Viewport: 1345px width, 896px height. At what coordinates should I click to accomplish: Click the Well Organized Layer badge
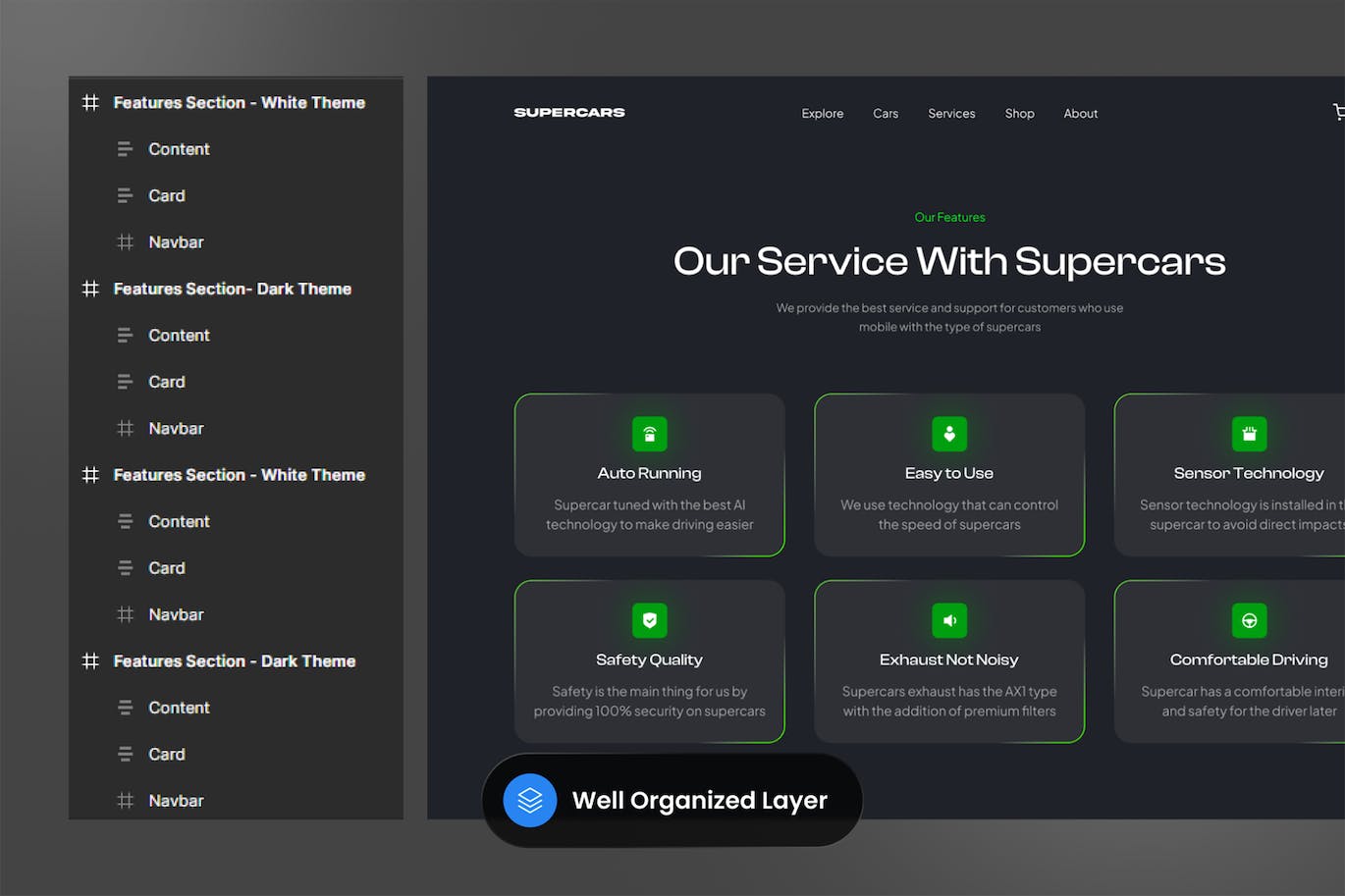pyautogui.click(x=699, y=801)
